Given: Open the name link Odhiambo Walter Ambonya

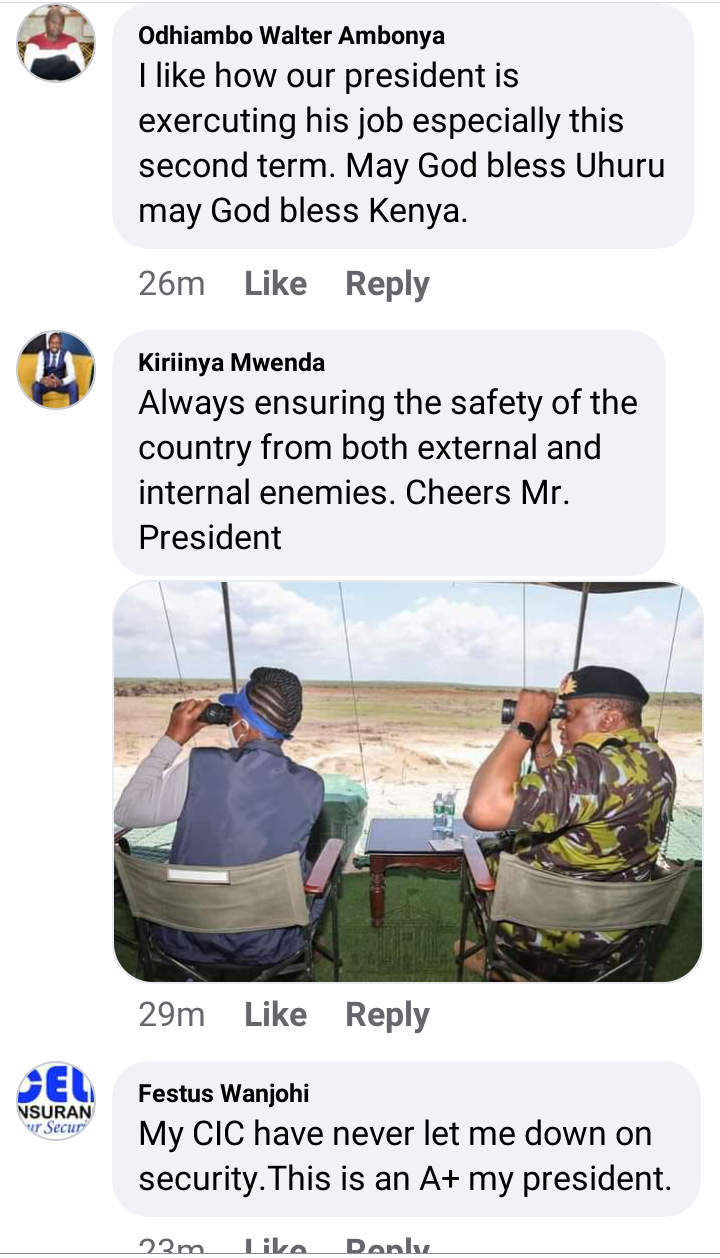Looking at the screenshot, I should 292,36.
